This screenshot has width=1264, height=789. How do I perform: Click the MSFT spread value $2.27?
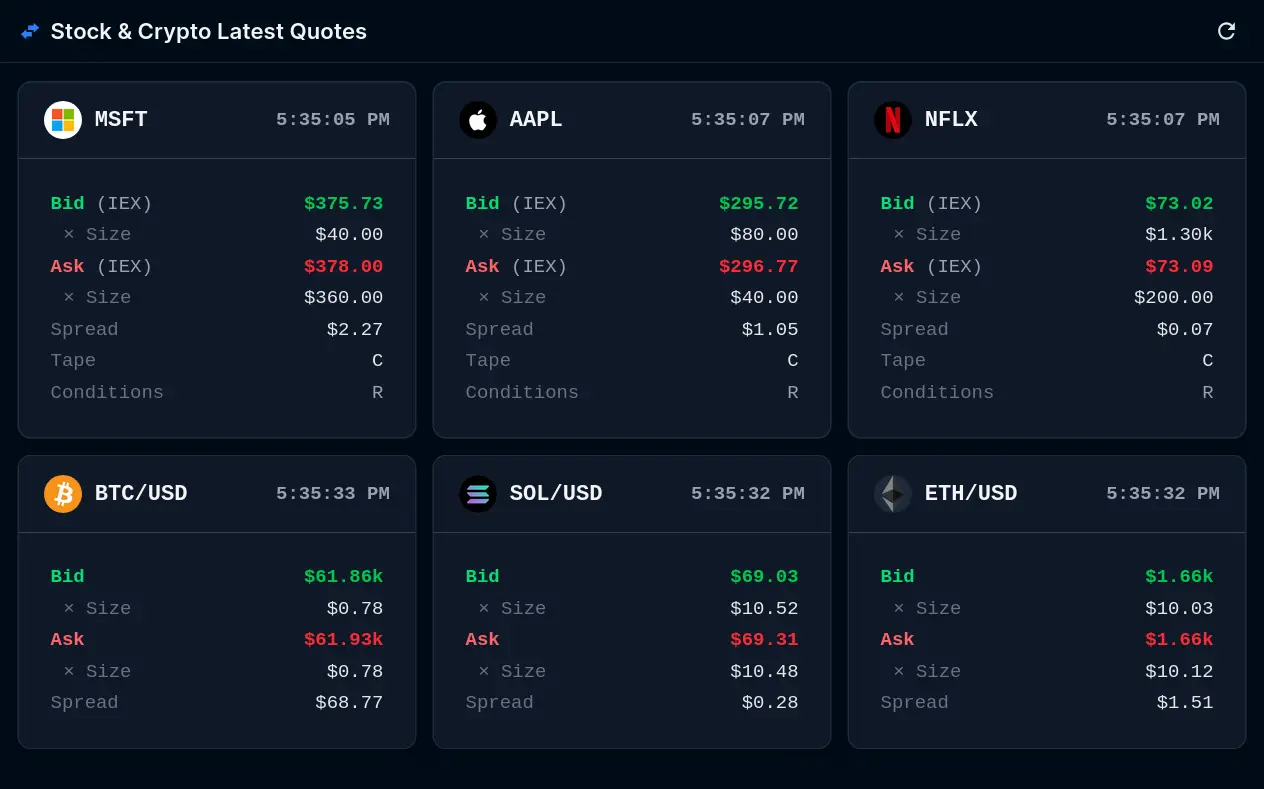point(355,330)
